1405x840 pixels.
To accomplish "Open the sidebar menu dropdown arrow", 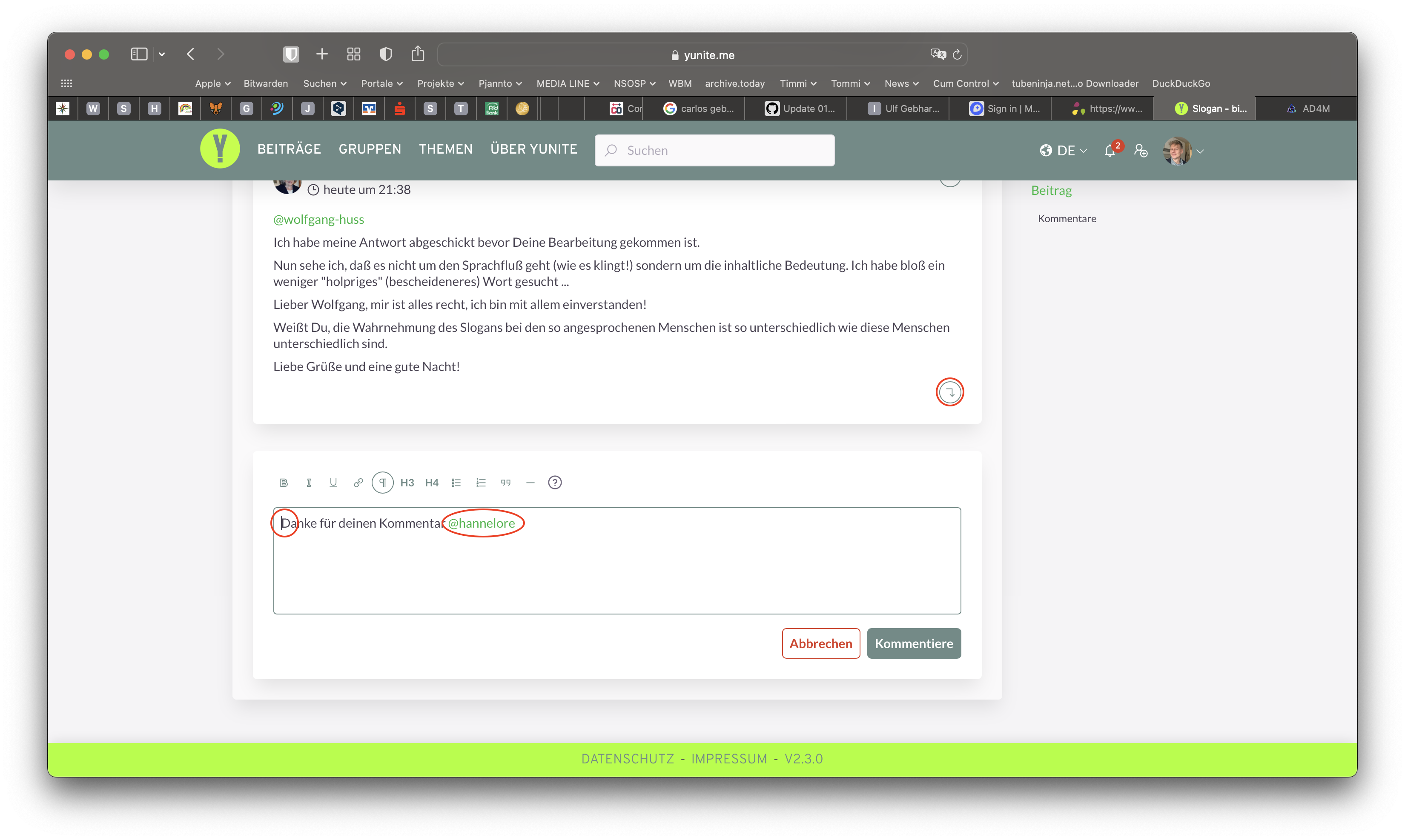I will tap(162, 54).
